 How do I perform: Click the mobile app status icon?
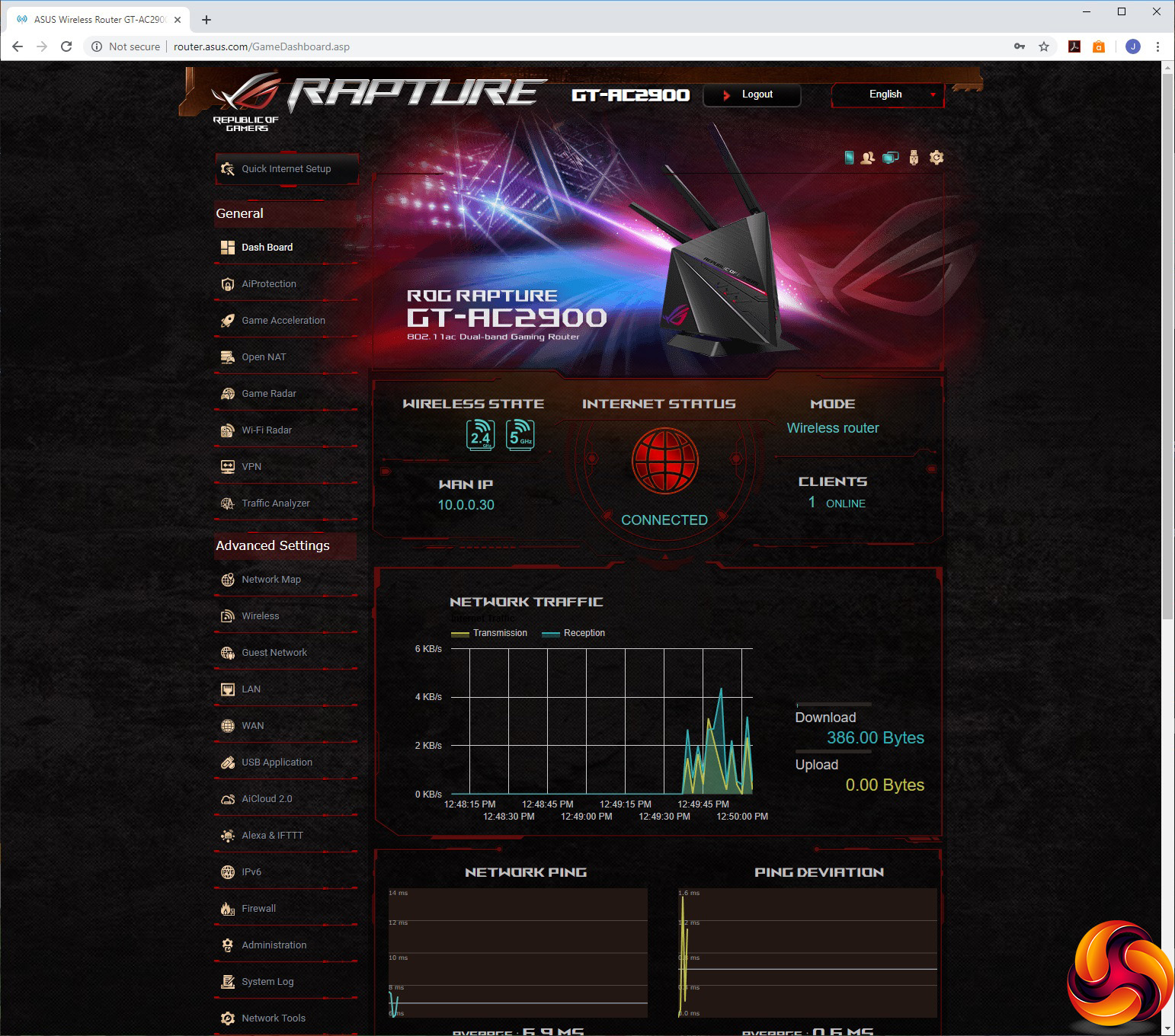(849, 158)
